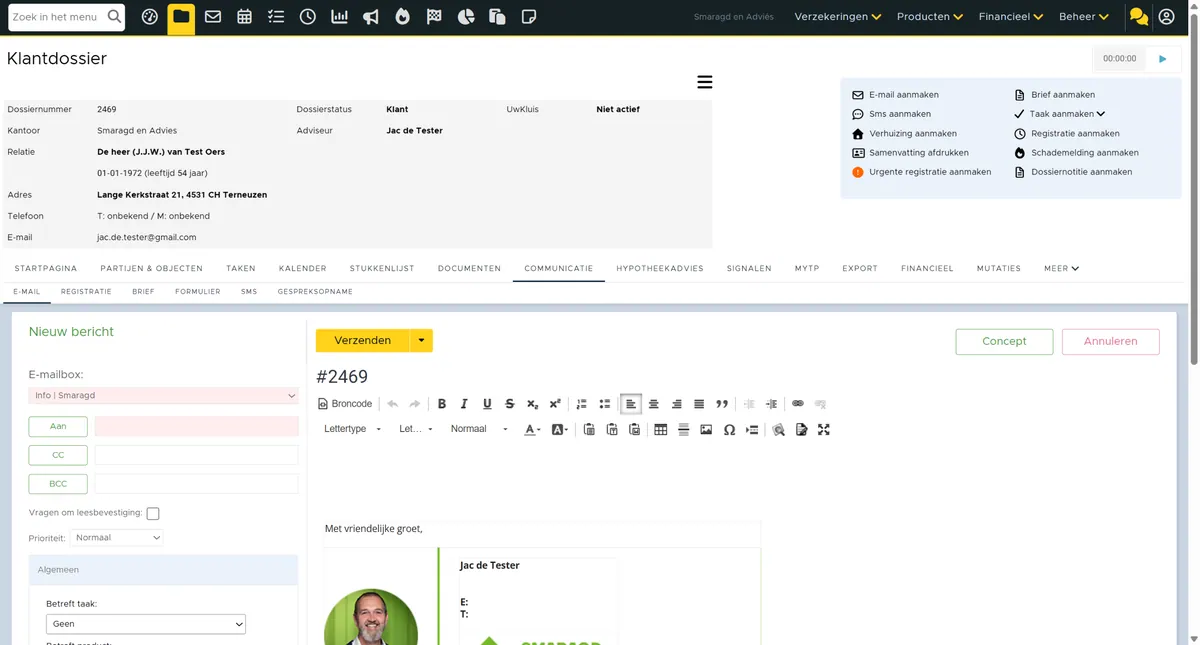
Task: Open the Prioriteit 'Normaal' dropdown
Action: coord(117,538)
